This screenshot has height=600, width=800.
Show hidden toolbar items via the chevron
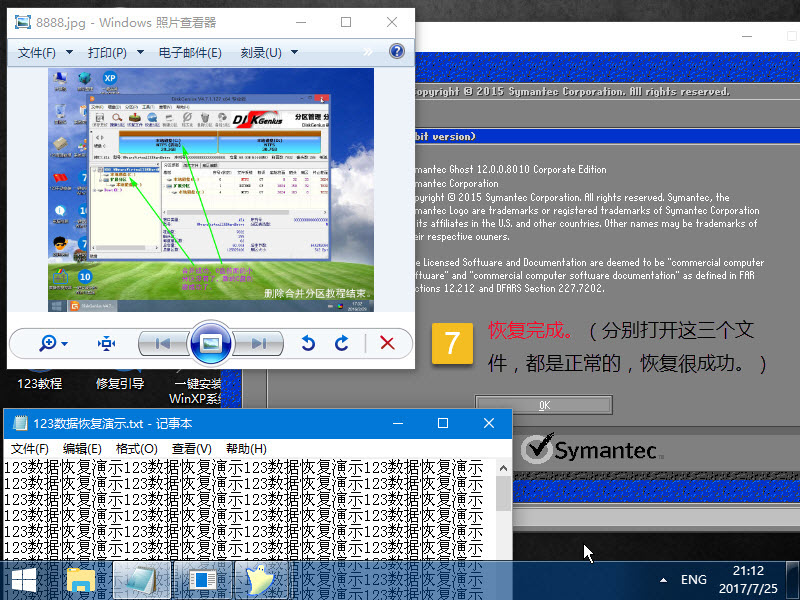click(367, 52)
